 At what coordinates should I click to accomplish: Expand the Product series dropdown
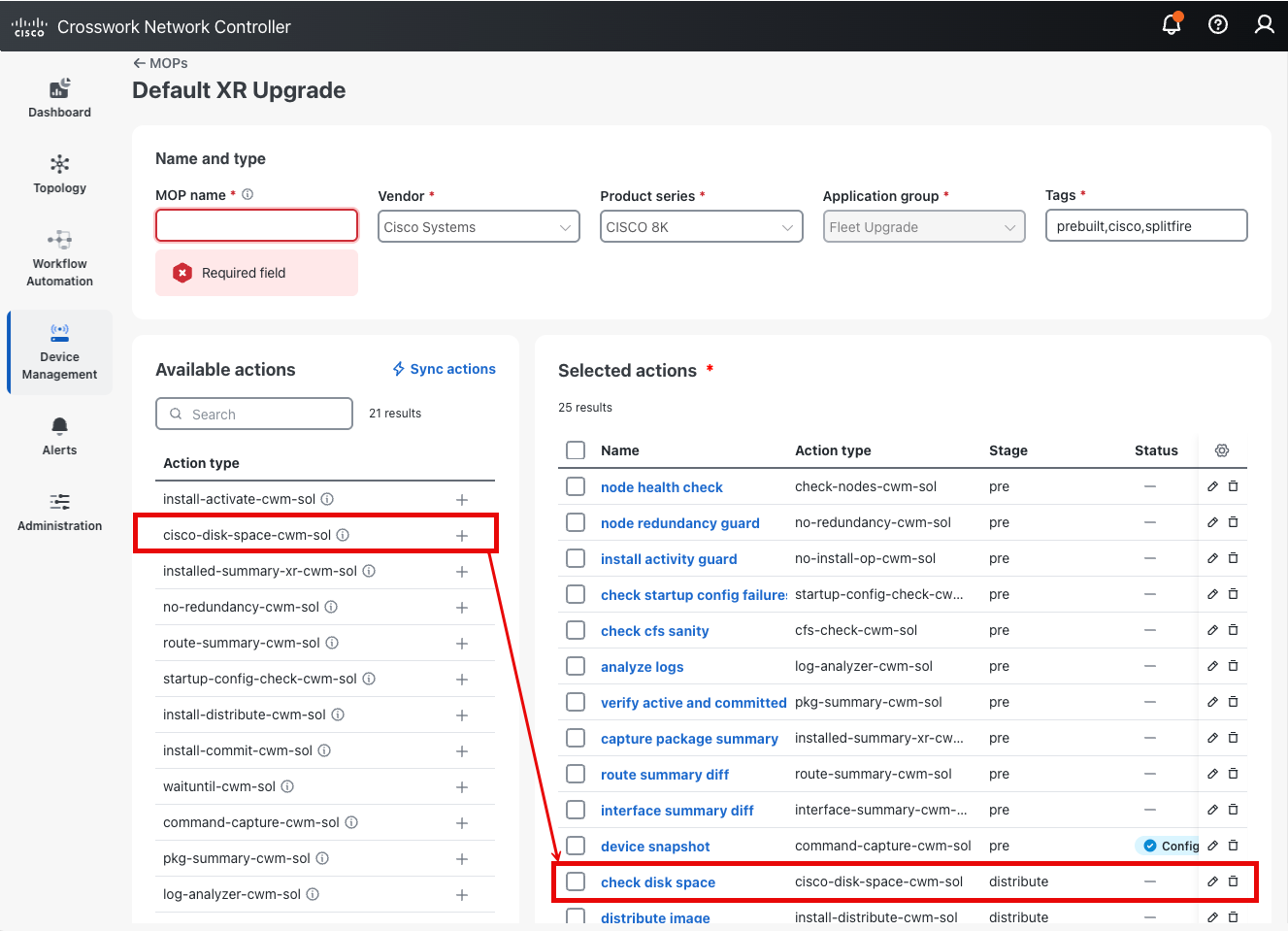(x=701, y=227)
